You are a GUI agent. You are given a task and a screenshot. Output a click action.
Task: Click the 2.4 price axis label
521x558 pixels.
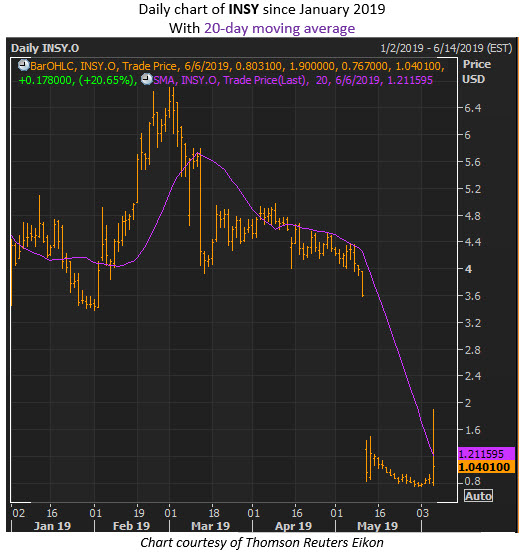[473, 376]
